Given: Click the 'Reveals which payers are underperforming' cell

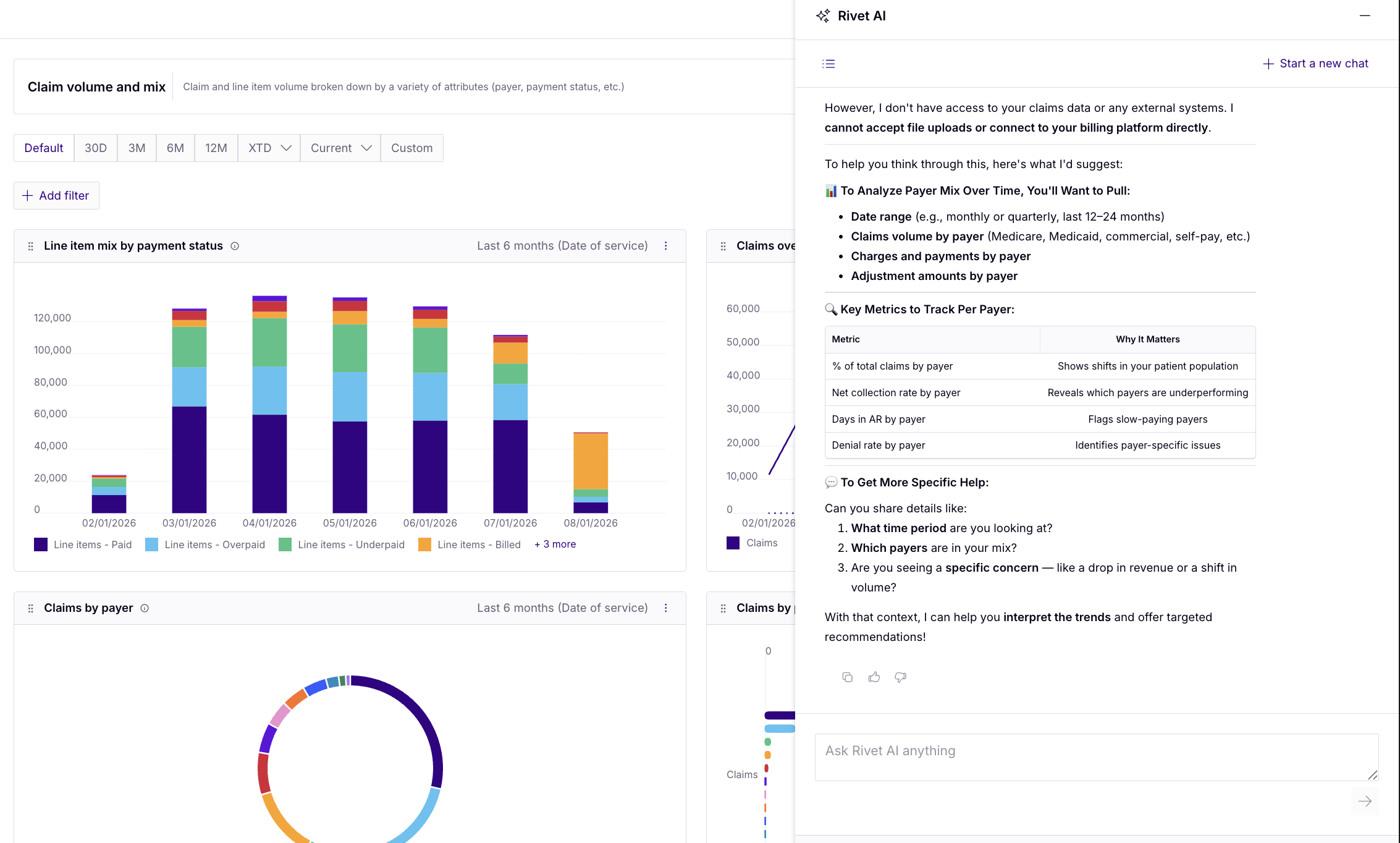Looking at the screenshot, I should click(x=1148, y=392).
